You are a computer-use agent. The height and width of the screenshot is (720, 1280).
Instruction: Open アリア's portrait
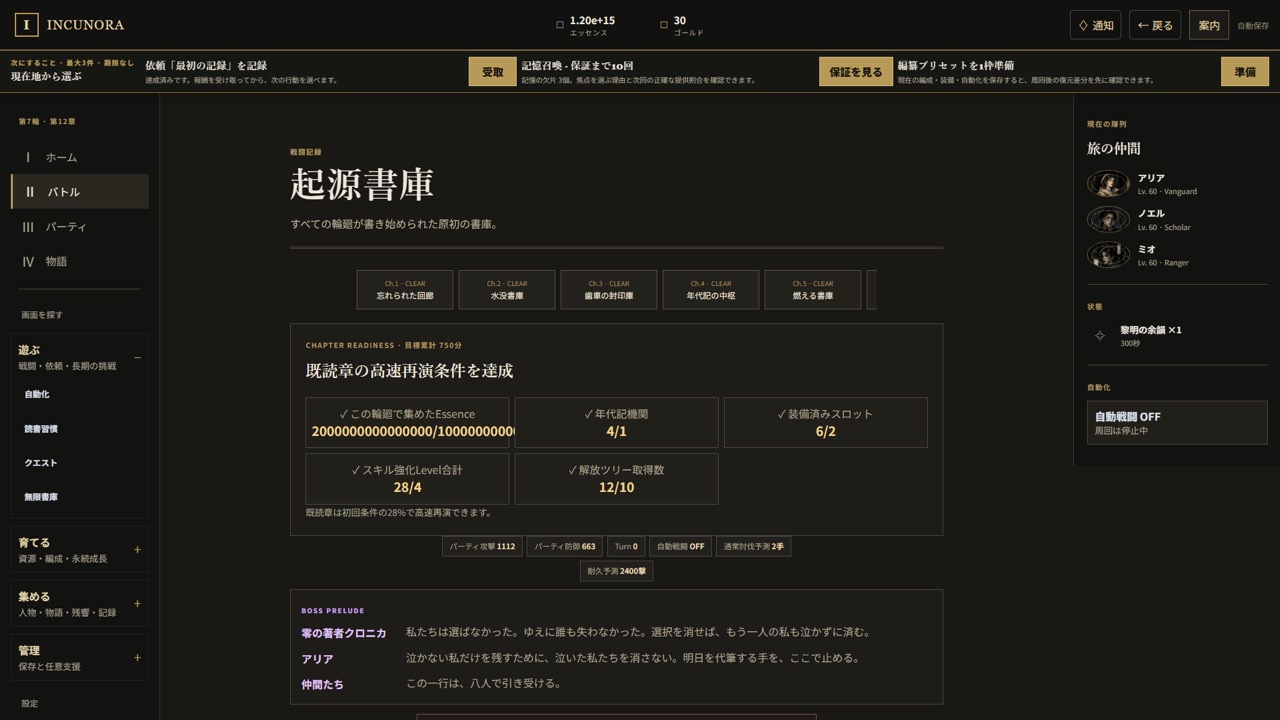pos(1108,184)
